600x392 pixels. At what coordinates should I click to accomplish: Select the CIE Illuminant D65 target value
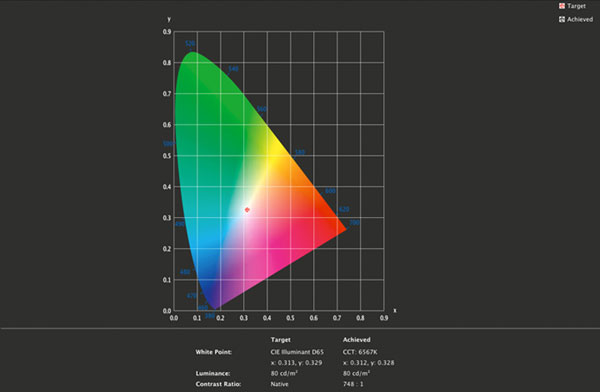coord(297,352)
